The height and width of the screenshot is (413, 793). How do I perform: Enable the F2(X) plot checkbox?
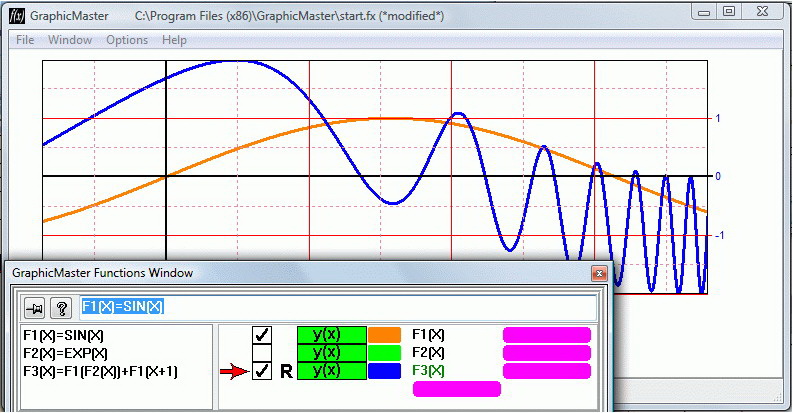pos(262,353)
